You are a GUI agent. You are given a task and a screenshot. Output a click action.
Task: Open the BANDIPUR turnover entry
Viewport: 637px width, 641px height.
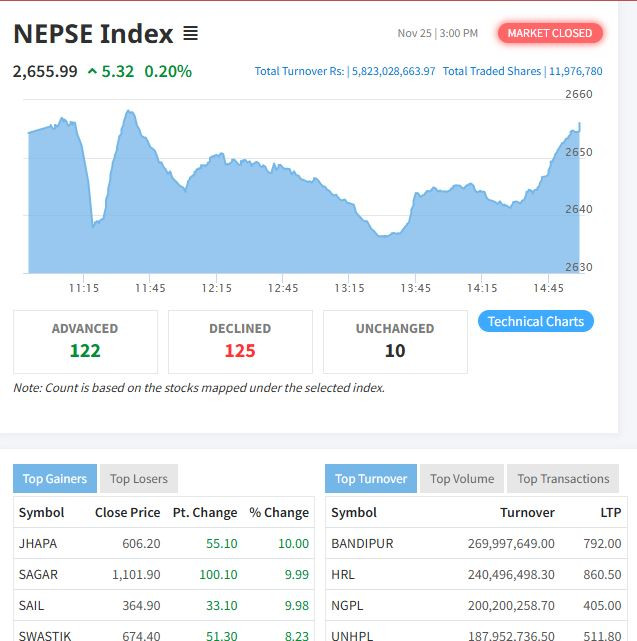(x=362, y=543)
